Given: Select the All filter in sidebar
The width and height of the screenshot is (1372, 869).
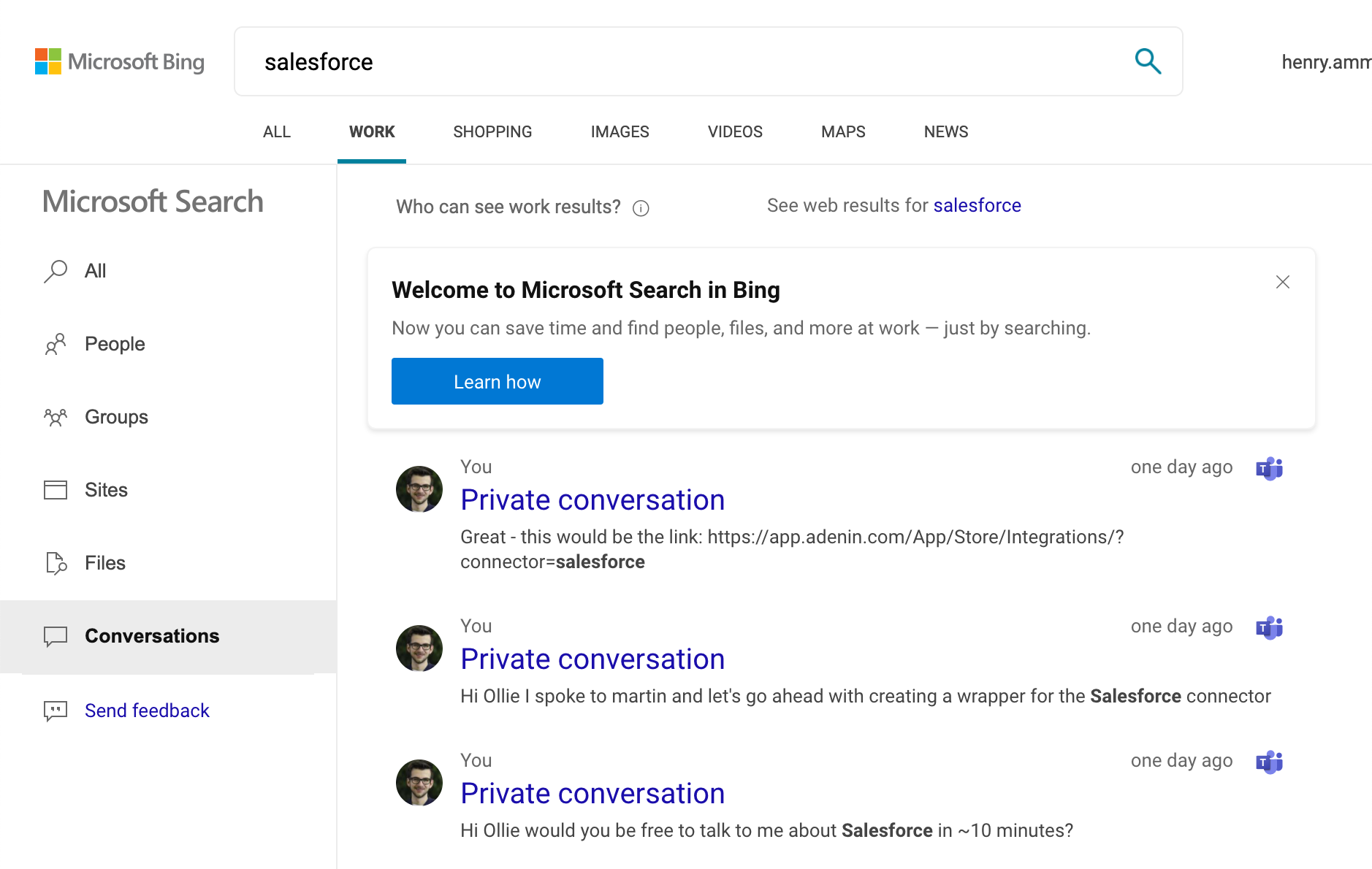Looking at the screenshot, I should 95,271.
